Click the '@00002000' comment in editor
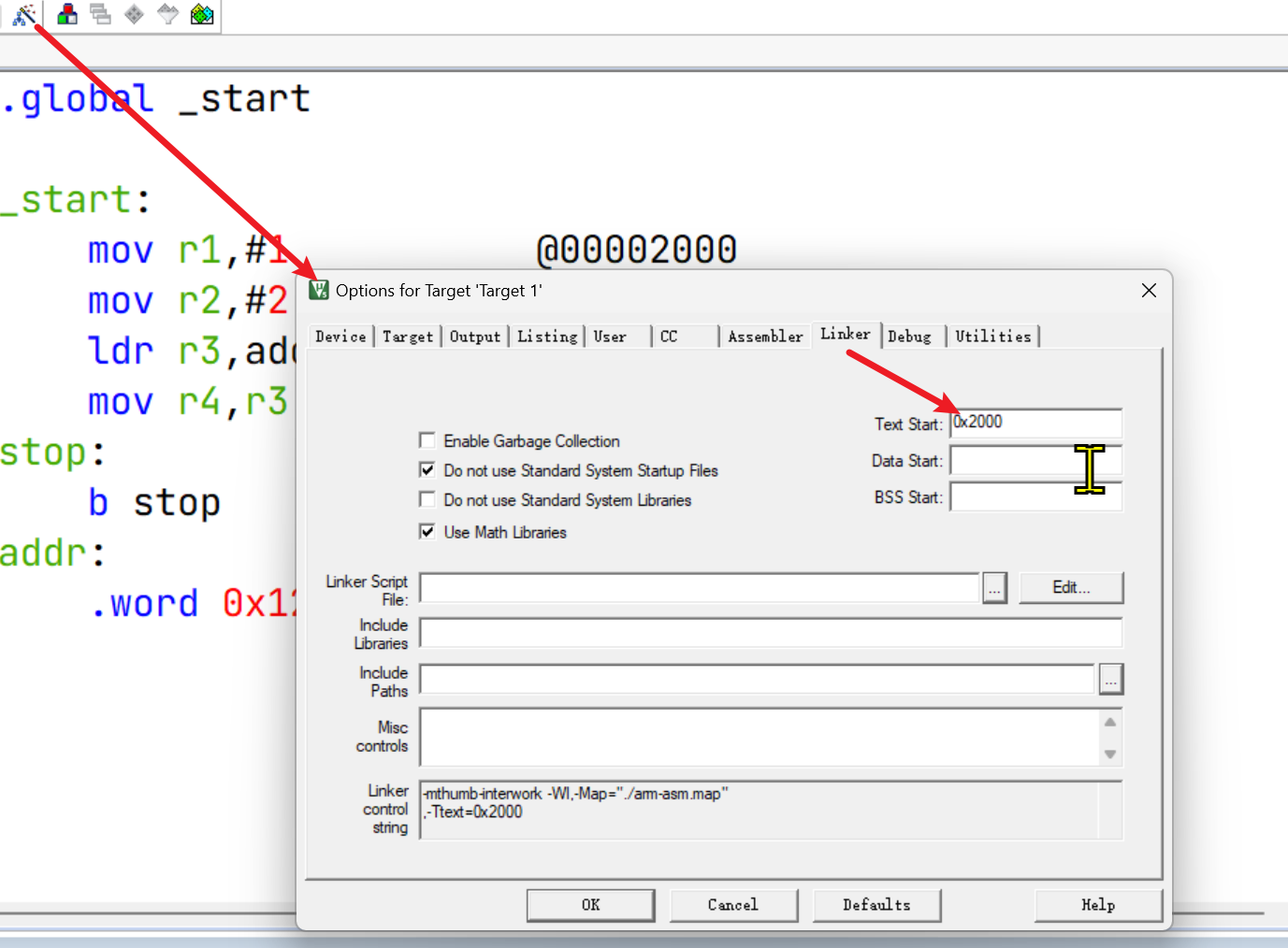Image resolution: width=1288 pixels, height=948 pixels. [x=637, y=250]
